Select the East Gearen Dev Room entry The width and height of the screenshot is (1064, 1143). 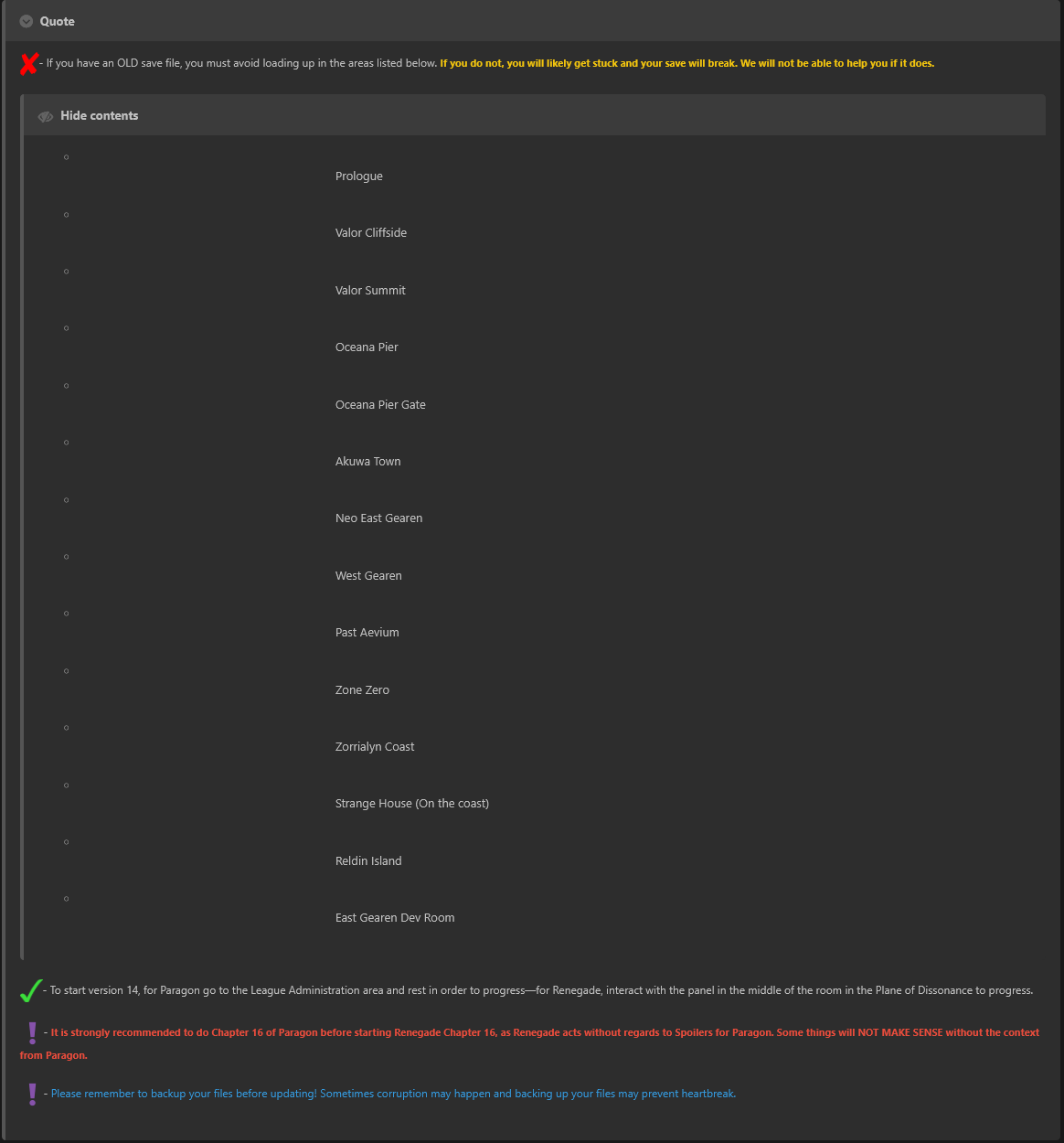395,918
